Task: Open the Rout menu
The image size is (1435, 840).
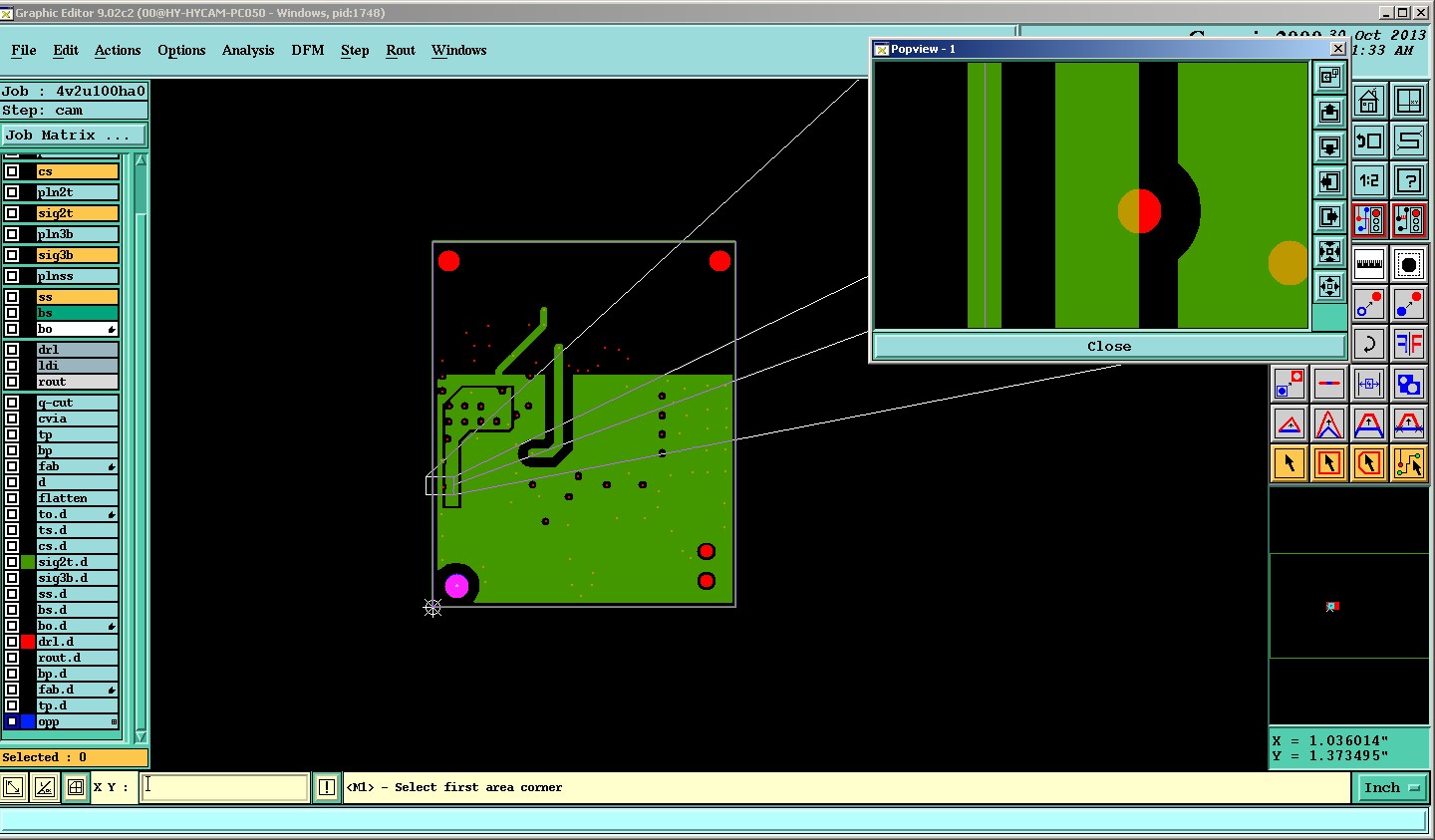Action: [401, 50]
